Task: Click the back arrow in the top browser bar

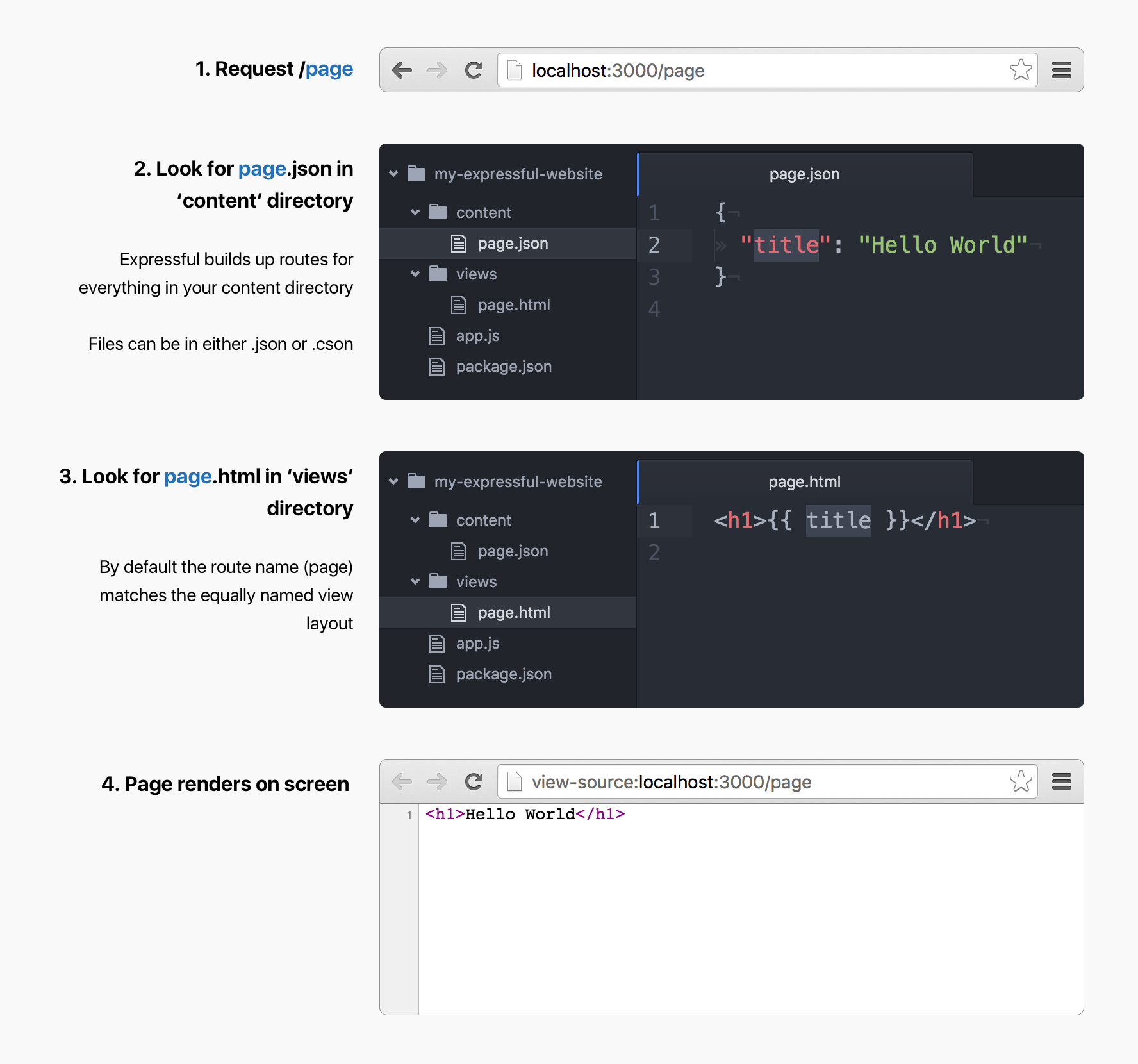Action: [x=402, y=70]
